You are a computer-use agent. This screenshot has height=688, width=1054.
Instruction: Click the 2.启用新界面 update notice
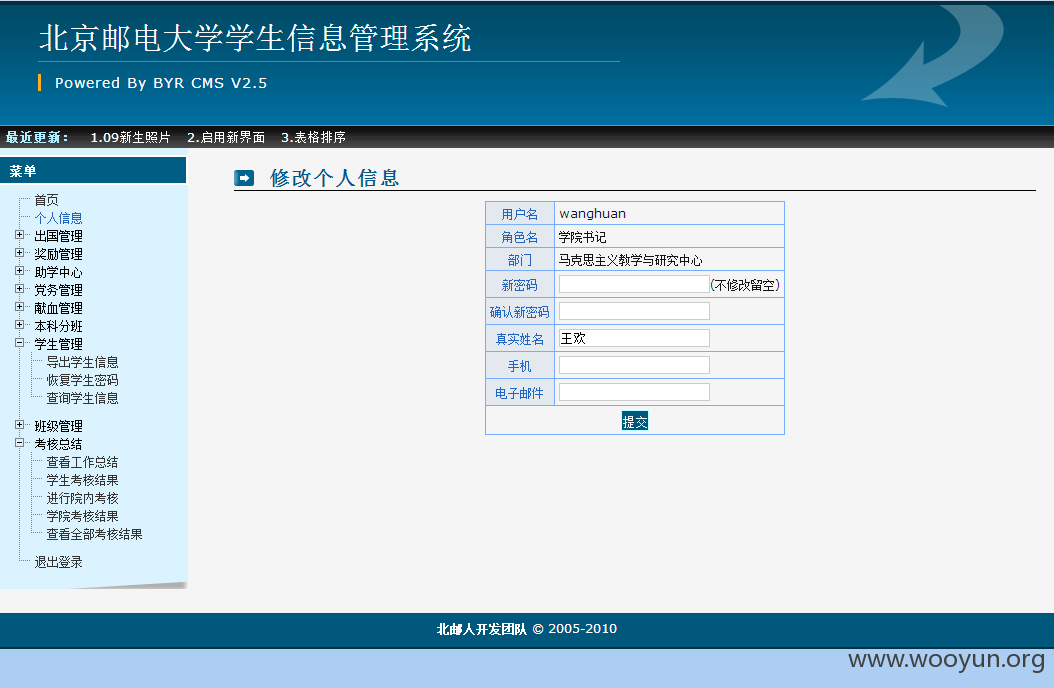(226, 137)
